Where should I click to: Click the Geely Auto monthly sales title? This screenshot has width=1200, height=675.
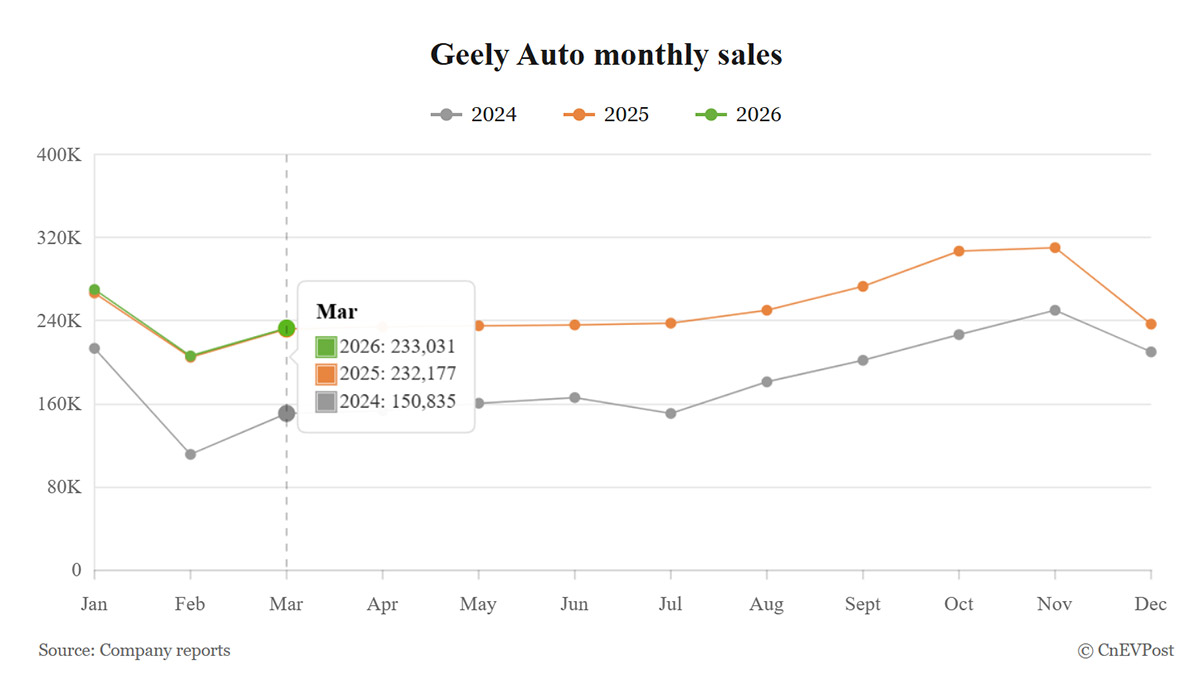tap(606, 55)
